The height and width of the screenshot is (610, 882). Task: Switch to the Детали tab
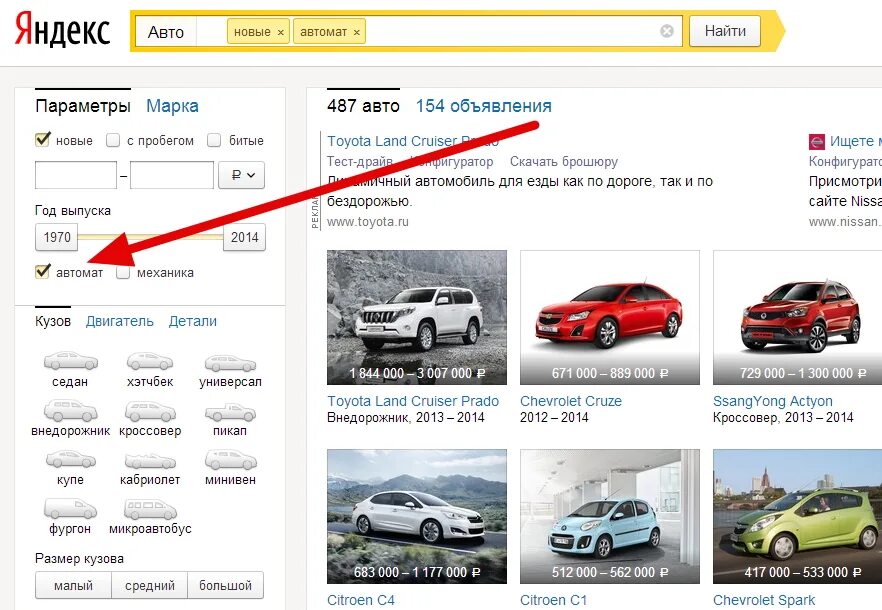[192, 321]
